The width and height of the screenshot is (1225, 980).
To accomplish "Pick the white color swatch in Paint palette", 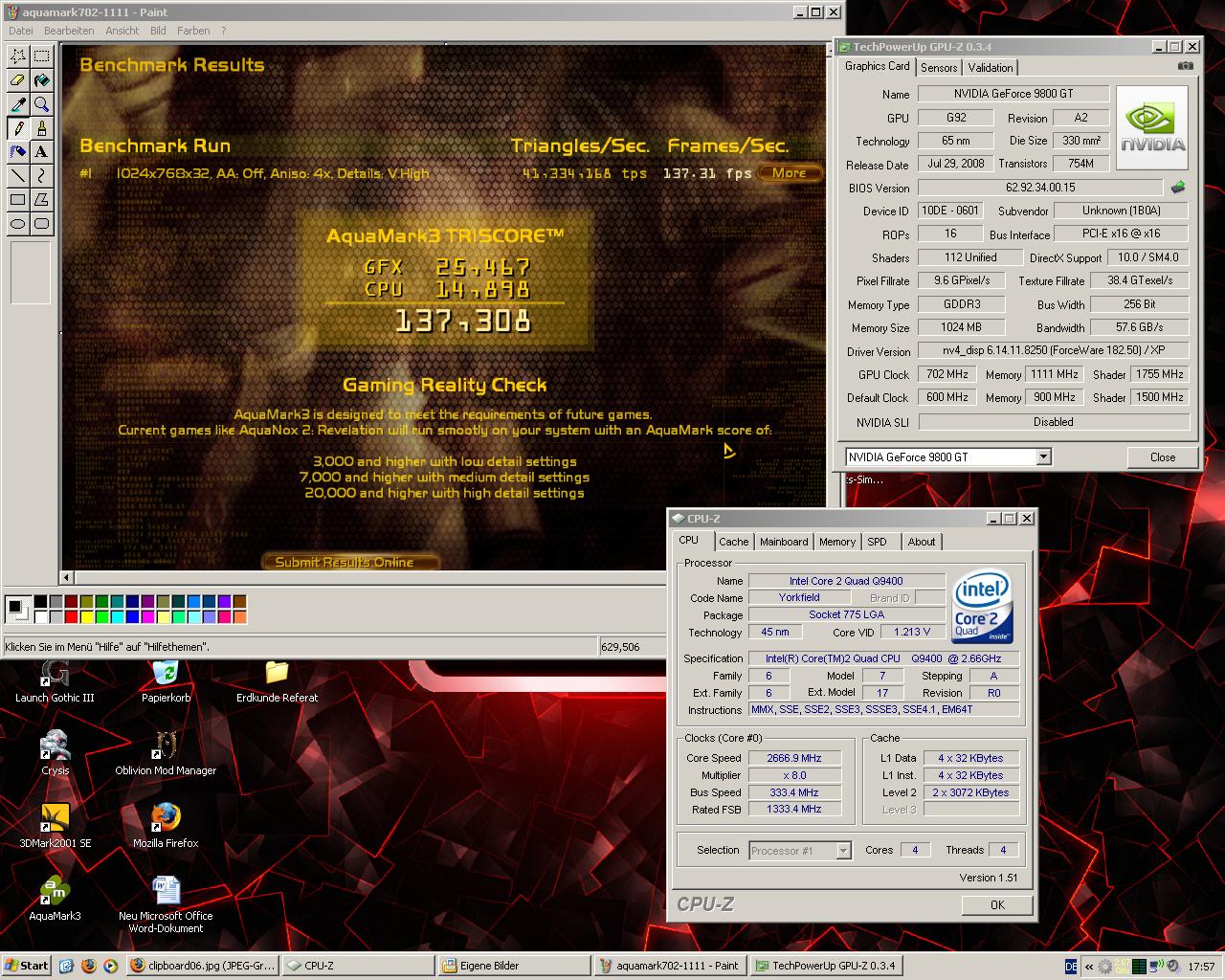I will point(41,617).
